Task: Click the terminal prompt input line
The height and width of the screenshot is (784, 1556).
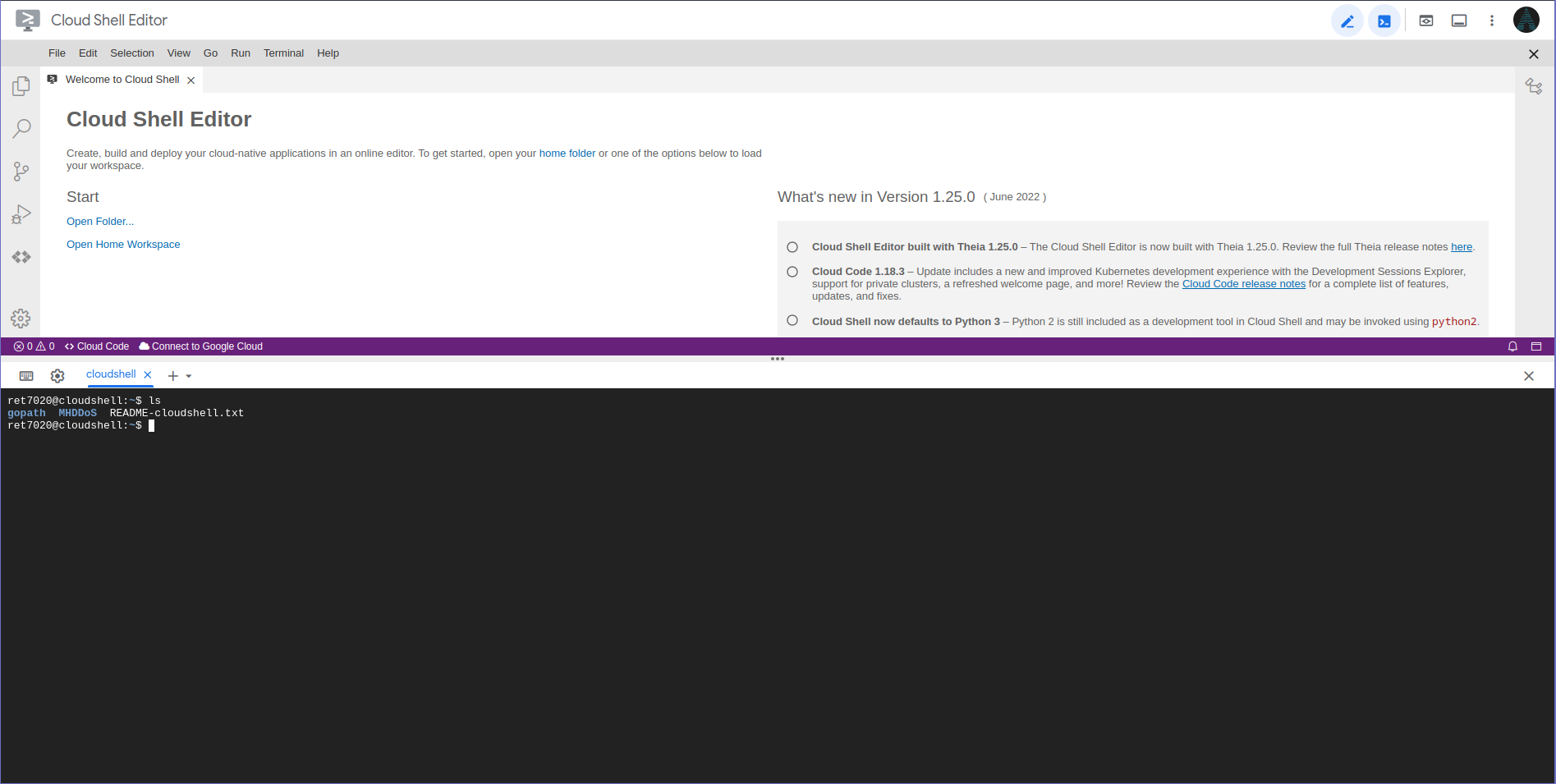Action: [x=80, y=425]
